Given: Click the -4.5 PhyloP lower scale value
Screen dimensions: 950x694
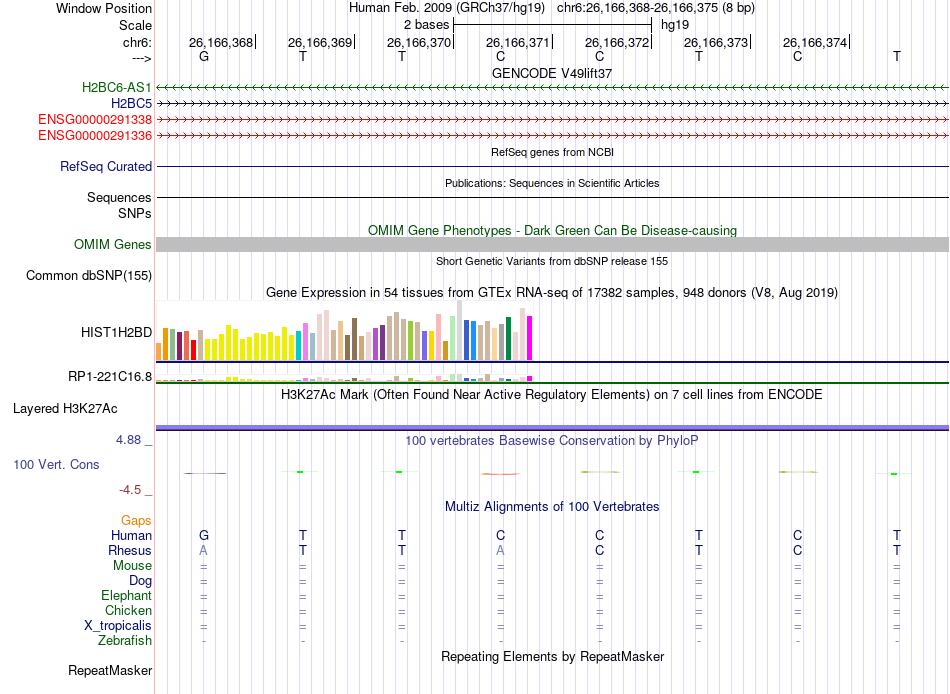Looking at the screenshot, I should [130, 490].
